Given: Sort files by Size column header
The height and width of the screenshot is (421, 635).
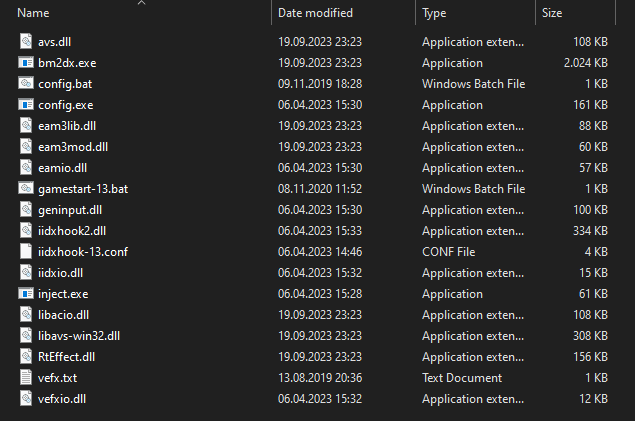Looking at the screenshot, I should 552,13.
